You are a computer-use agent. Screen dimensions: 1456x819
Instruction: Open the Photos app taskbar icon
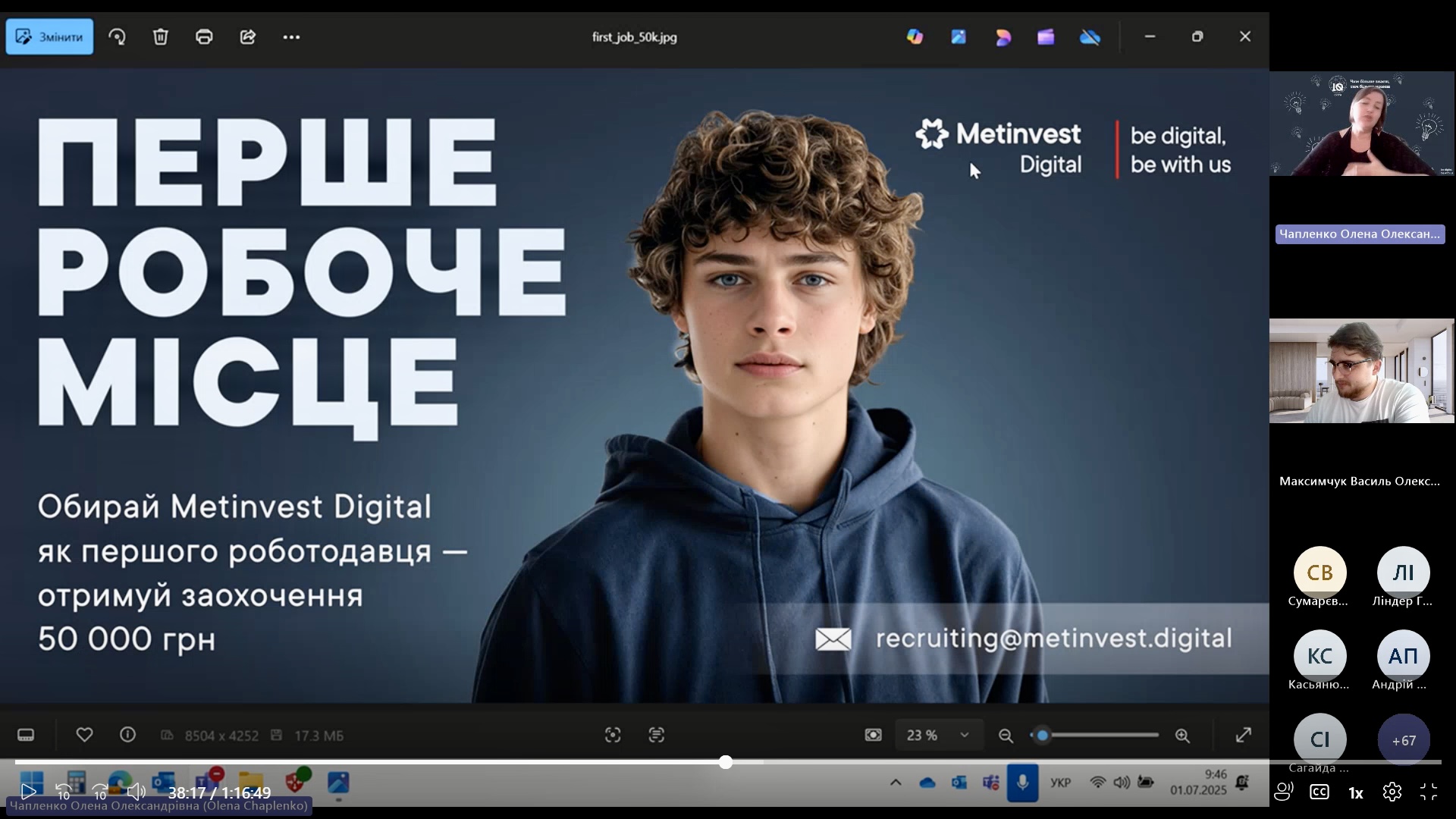click(338, 783)
